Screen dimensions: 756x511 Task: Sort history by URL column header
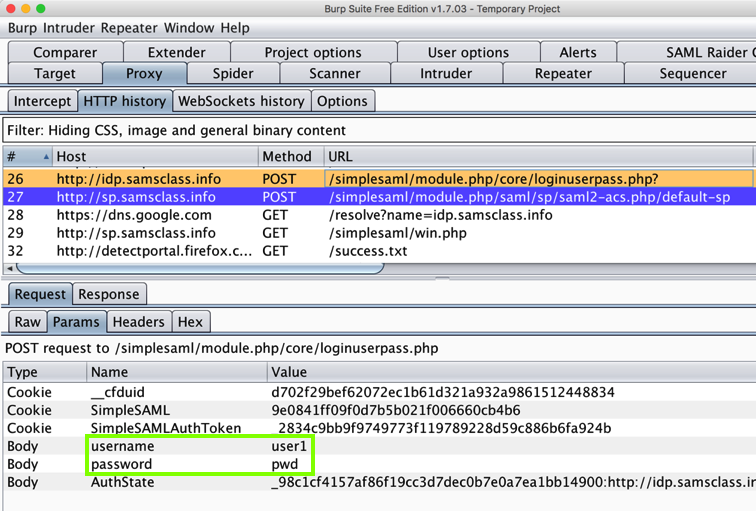(538, 156)
